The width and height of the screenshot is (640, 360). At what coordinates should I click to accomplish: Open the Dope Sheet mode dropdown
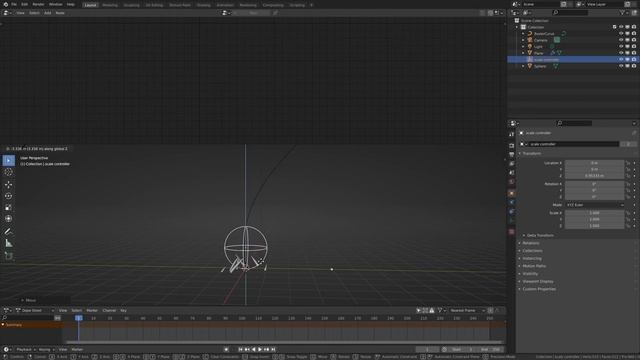(x=34, y=311)
